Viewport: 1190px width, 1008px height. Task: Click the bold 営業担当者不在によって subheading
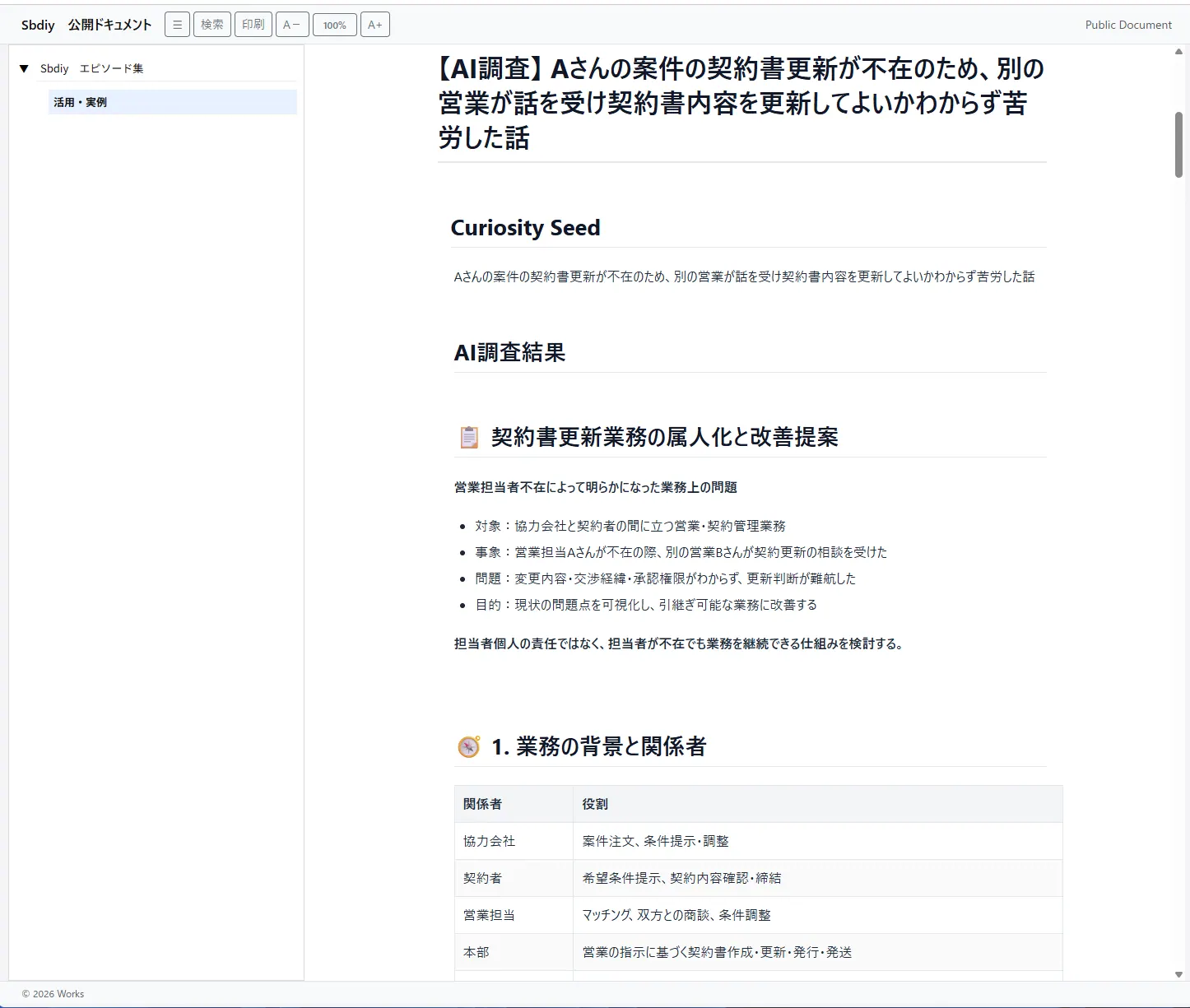coord(596,487)
